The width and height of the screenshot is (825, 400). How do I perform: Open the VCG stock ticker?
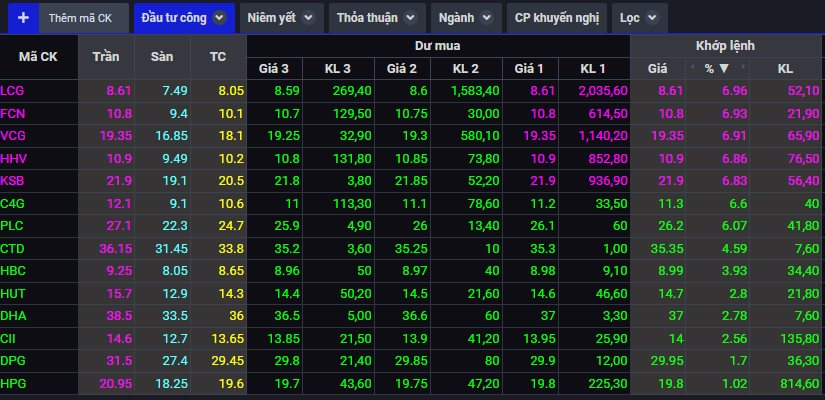(x=13, y=135)
